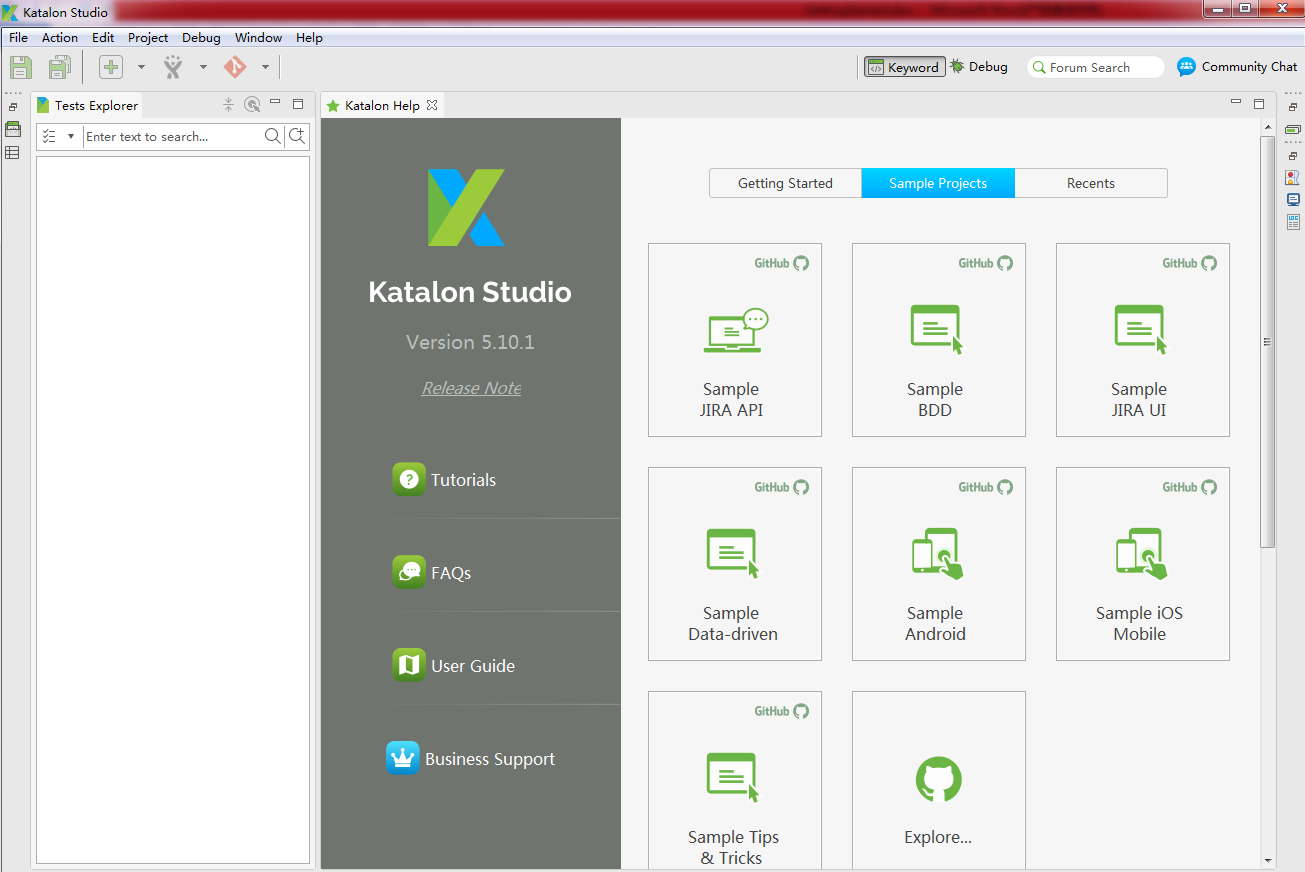
Task: Open Tutorials from the help sidebar
Action: 445,479
